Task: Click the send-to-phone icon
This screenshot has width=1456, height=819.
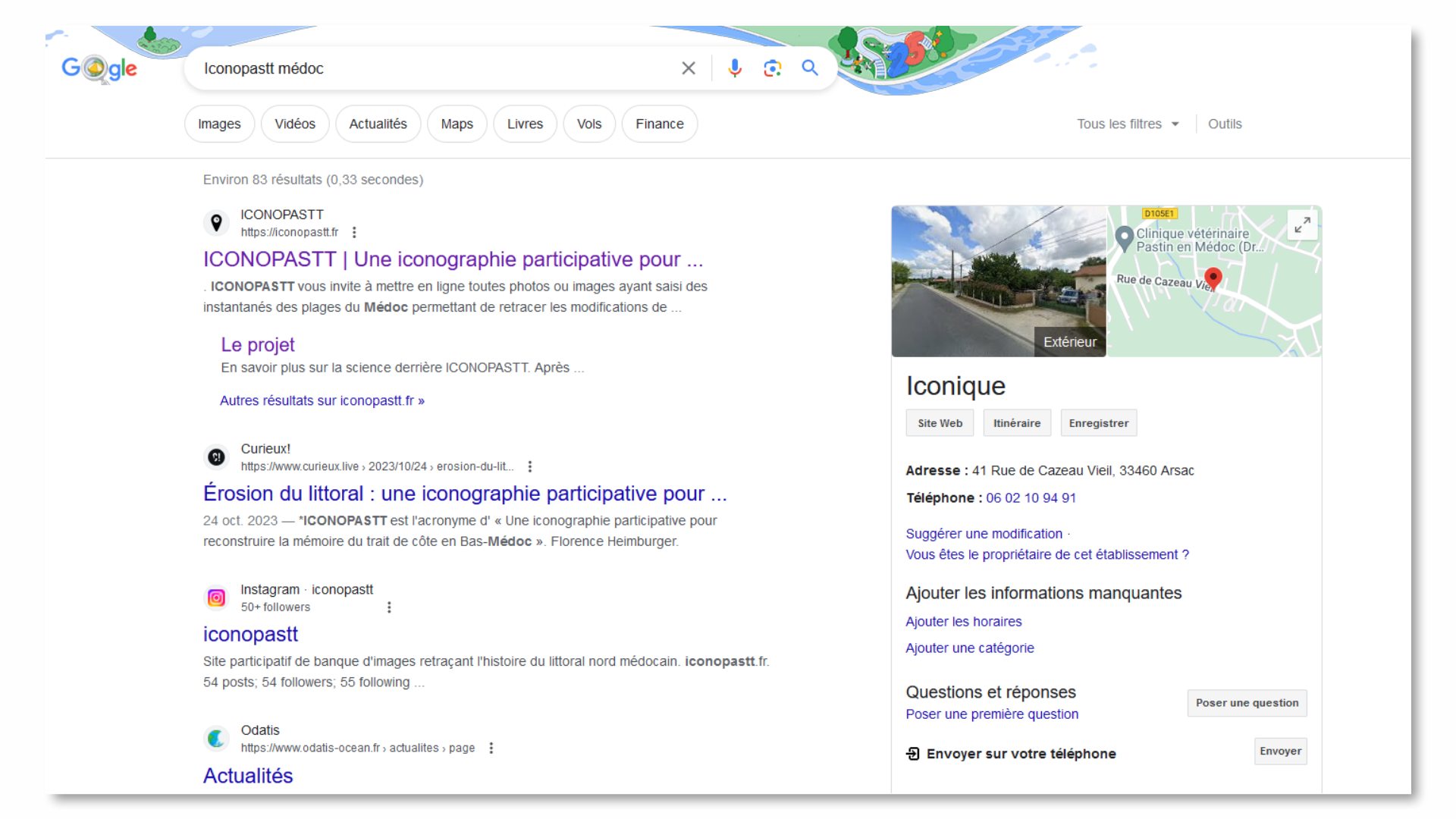Action: click(x=913, y=754)
